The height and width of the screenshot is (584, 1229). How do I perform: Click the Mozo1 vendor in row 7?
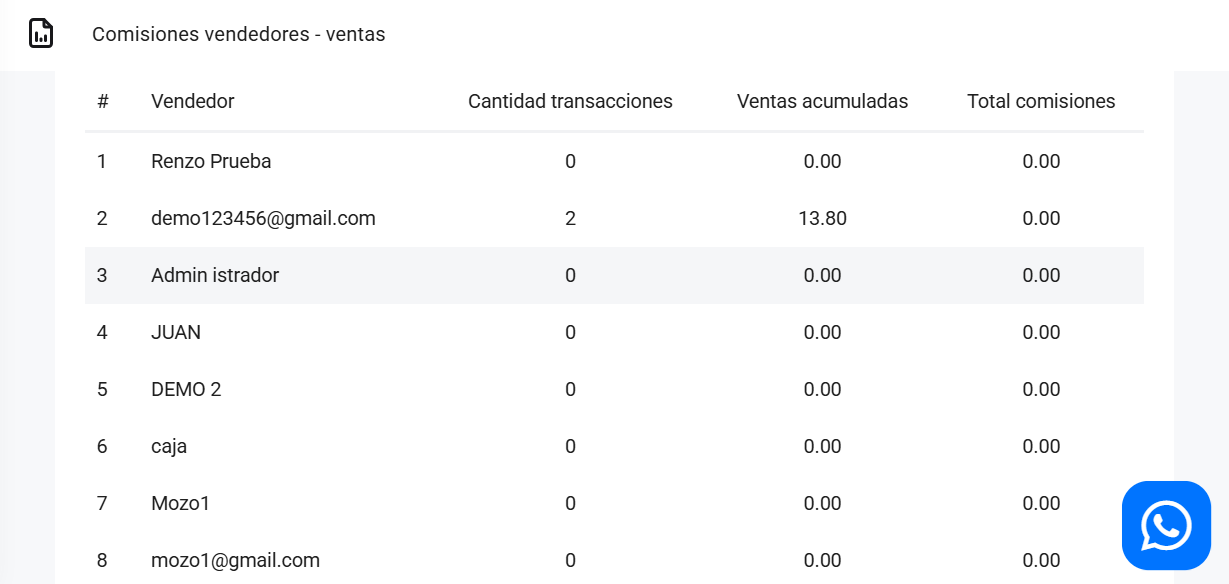180,503
